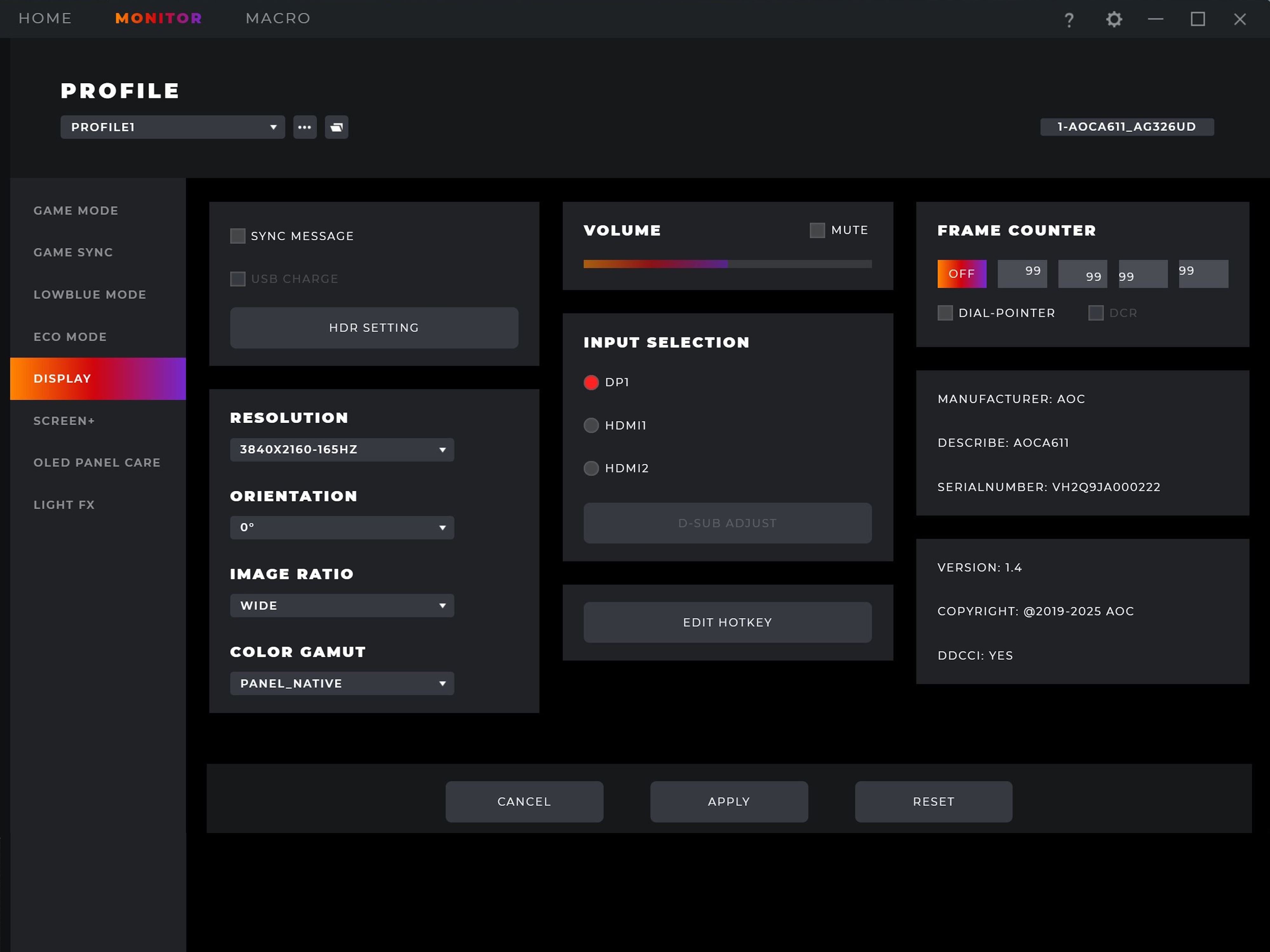Adjust the Volume slider bar

click(x=727, y=264)
